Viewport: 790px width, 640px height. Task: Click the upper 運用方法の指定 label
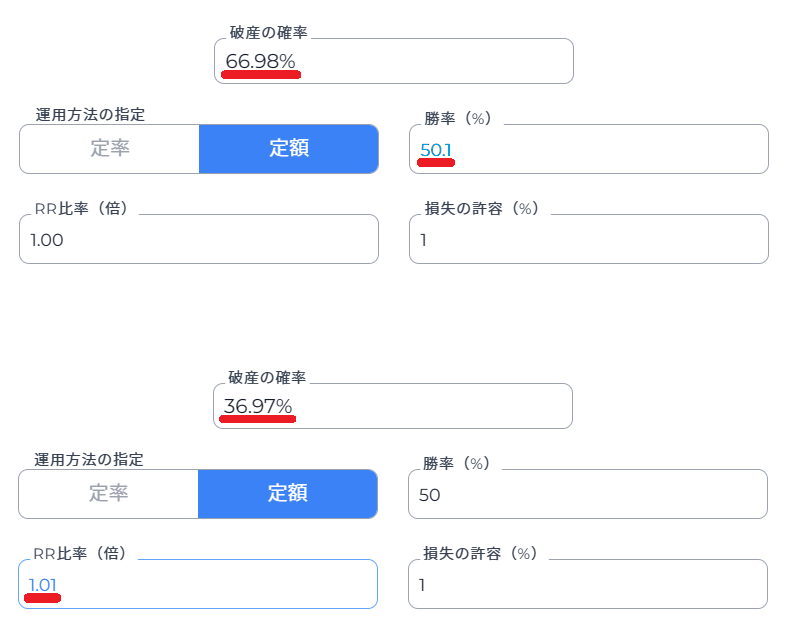(x=90, y=114)
